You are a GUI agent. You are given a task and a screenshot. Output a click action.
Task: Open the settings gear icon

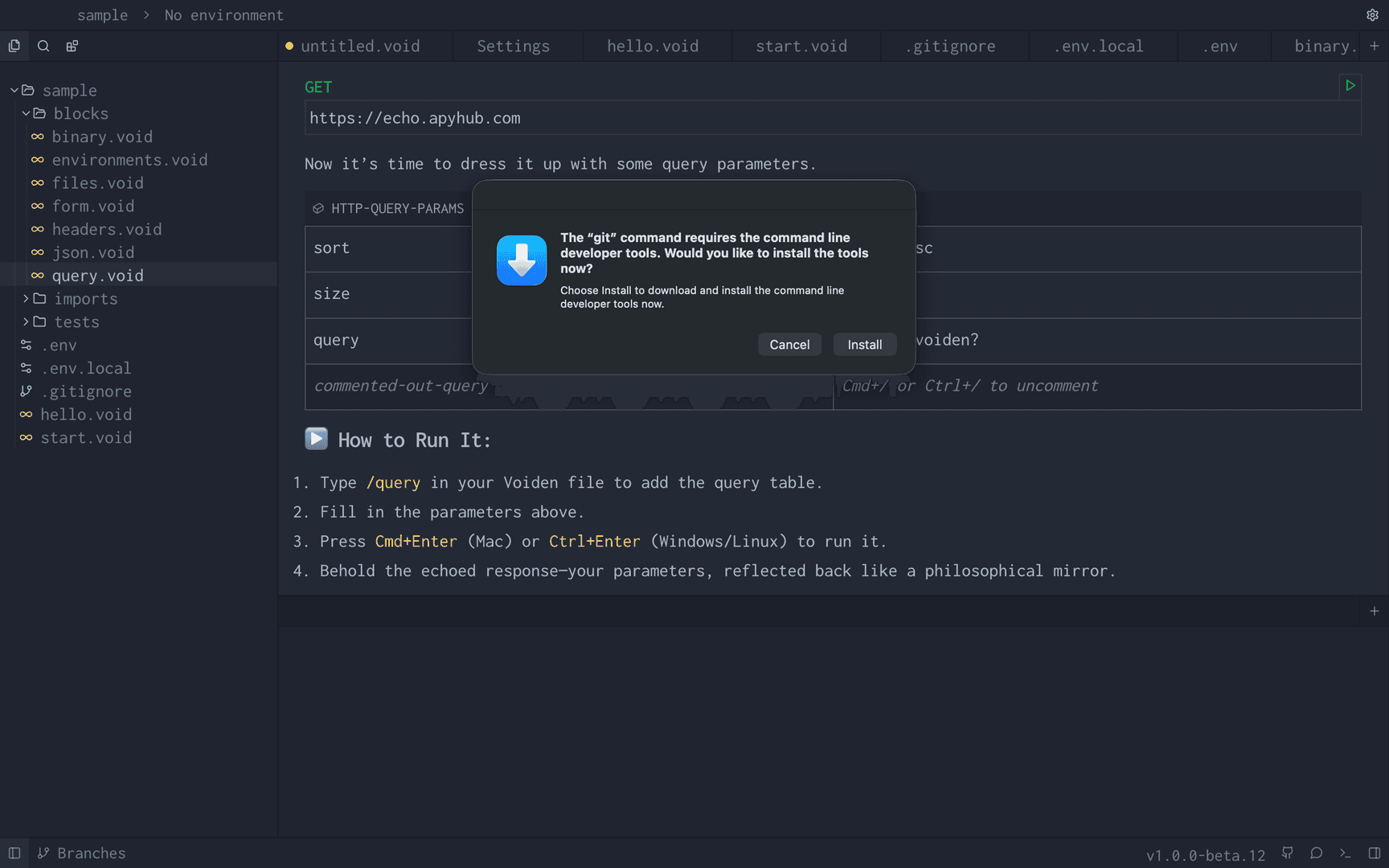[x=1372, y=14]
